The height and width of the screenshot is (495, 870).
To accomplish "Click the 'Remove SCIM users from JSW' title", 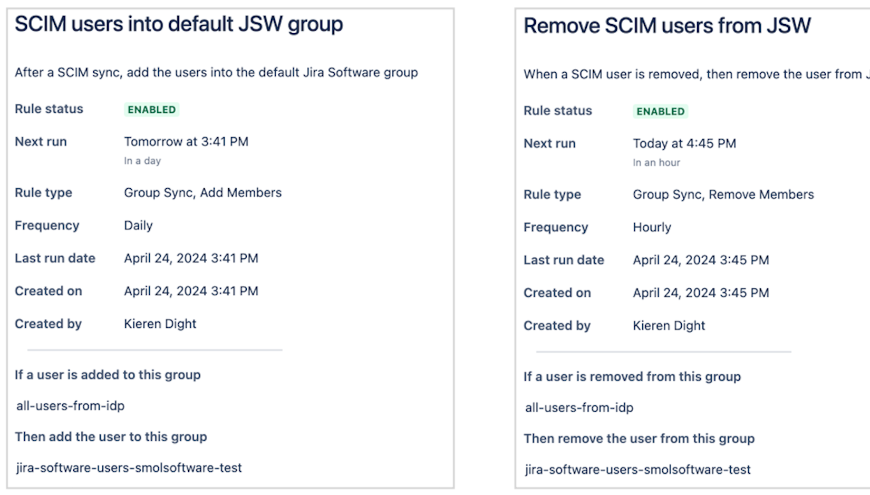I will pos(667,26).
